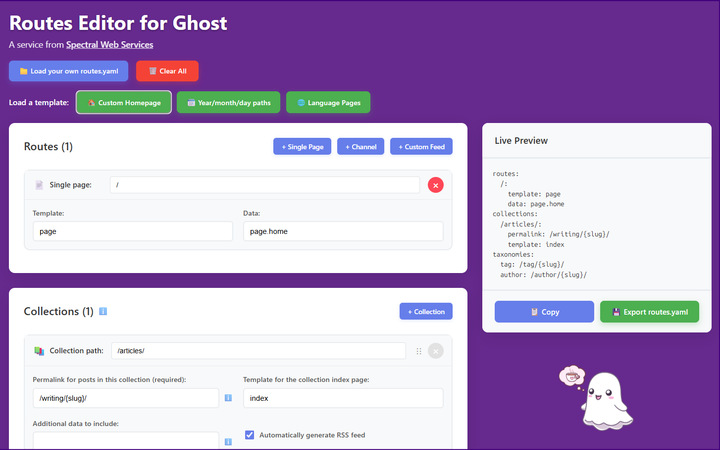Click the ghost mascot image
This screenshot has height=450, width=720.
tap(597, 398)
